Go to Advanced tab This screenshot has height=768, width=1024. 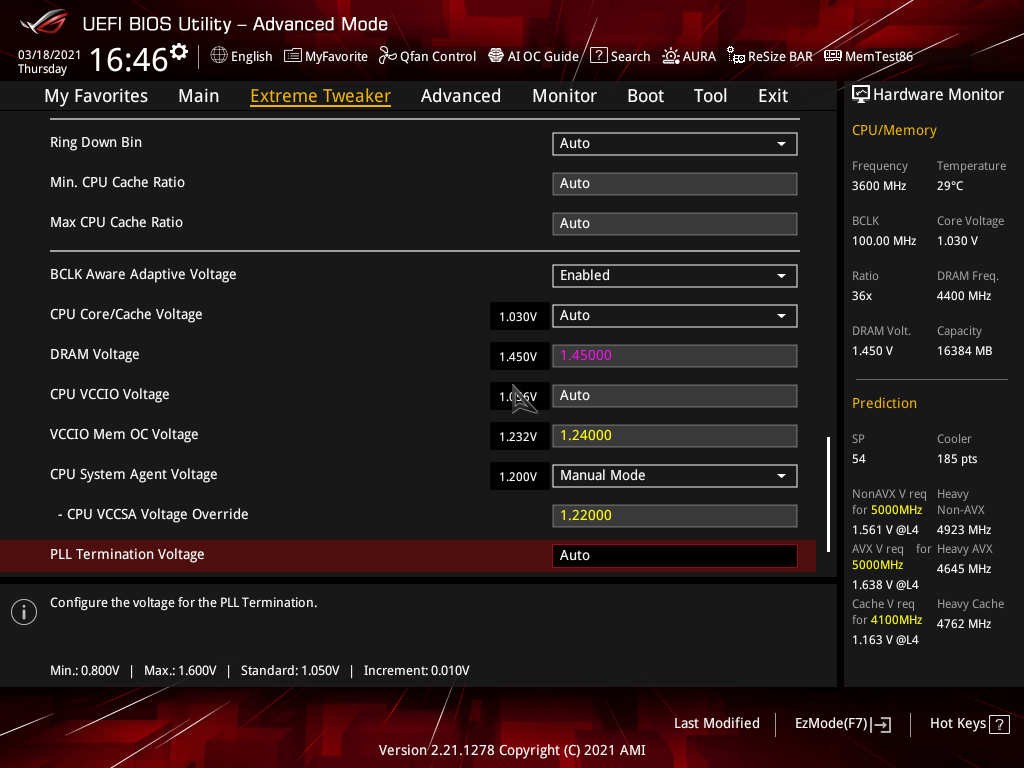[x=460, y=96]
